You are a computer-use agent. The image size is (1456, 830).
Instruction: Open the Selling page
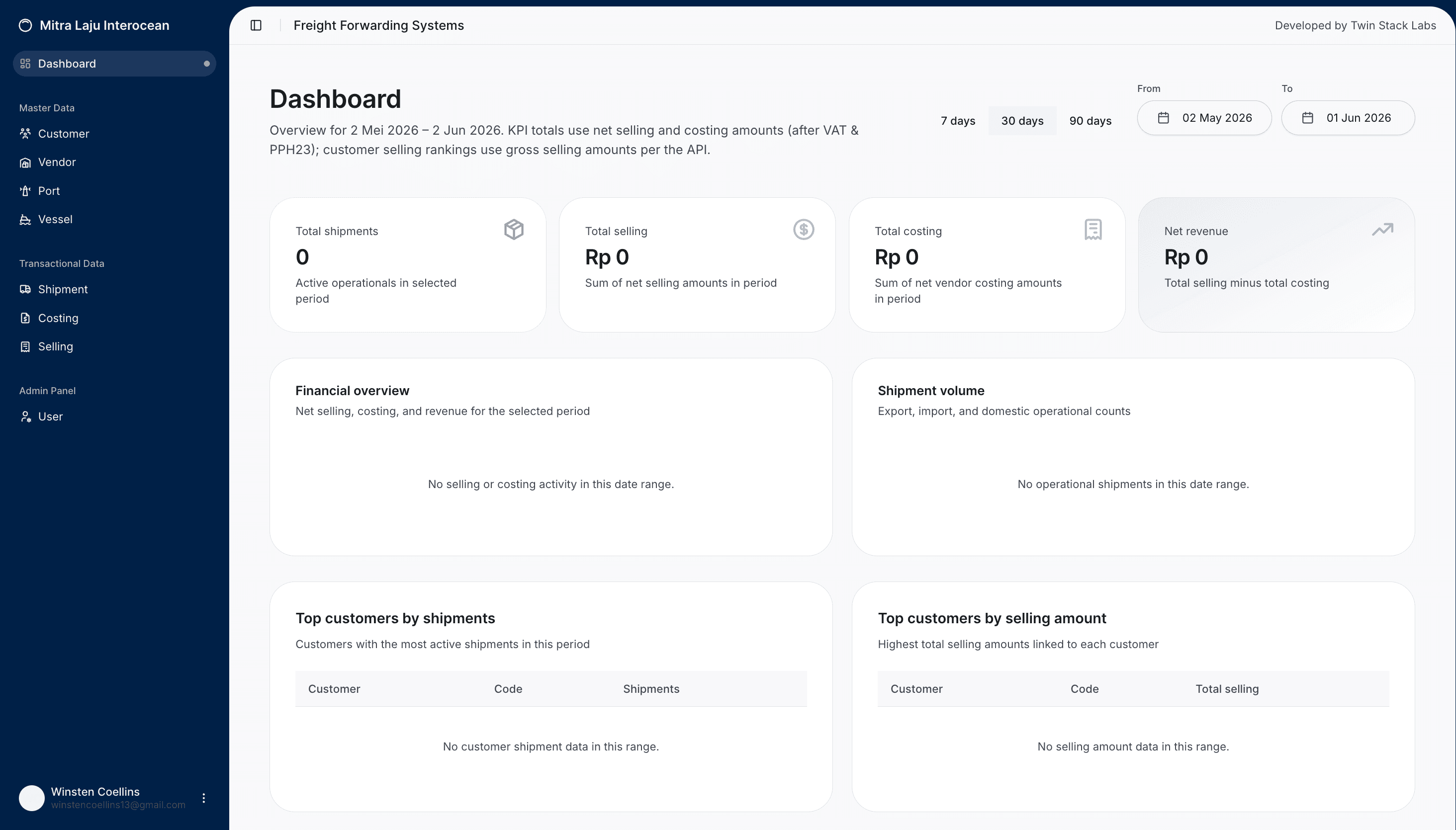coord(114,346)
